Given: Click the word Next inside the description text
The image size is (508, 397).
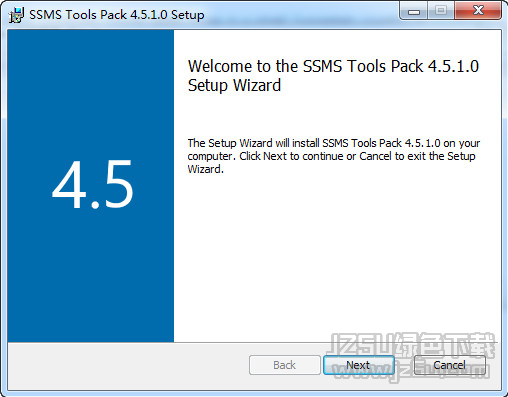Looking at the screenshot, I should pyautogui.click(x=275, y=156).
